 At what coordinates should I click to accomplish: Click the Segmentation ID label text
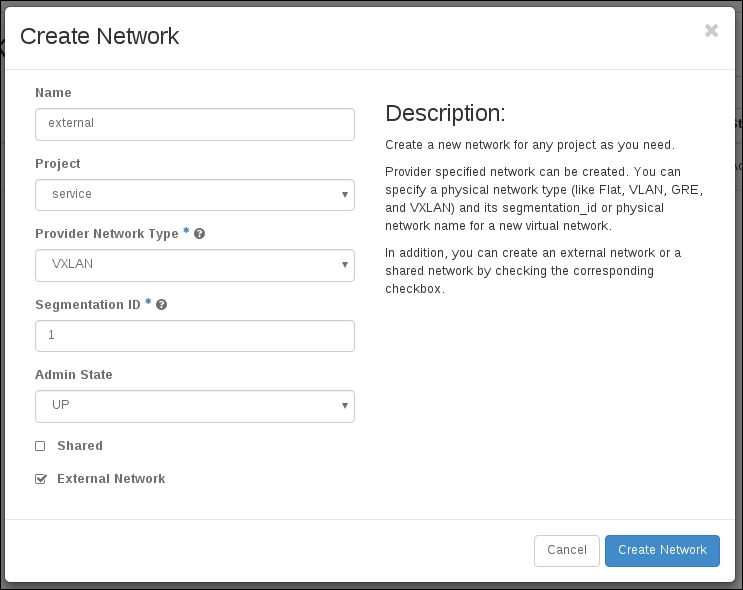tap(88, 305)
